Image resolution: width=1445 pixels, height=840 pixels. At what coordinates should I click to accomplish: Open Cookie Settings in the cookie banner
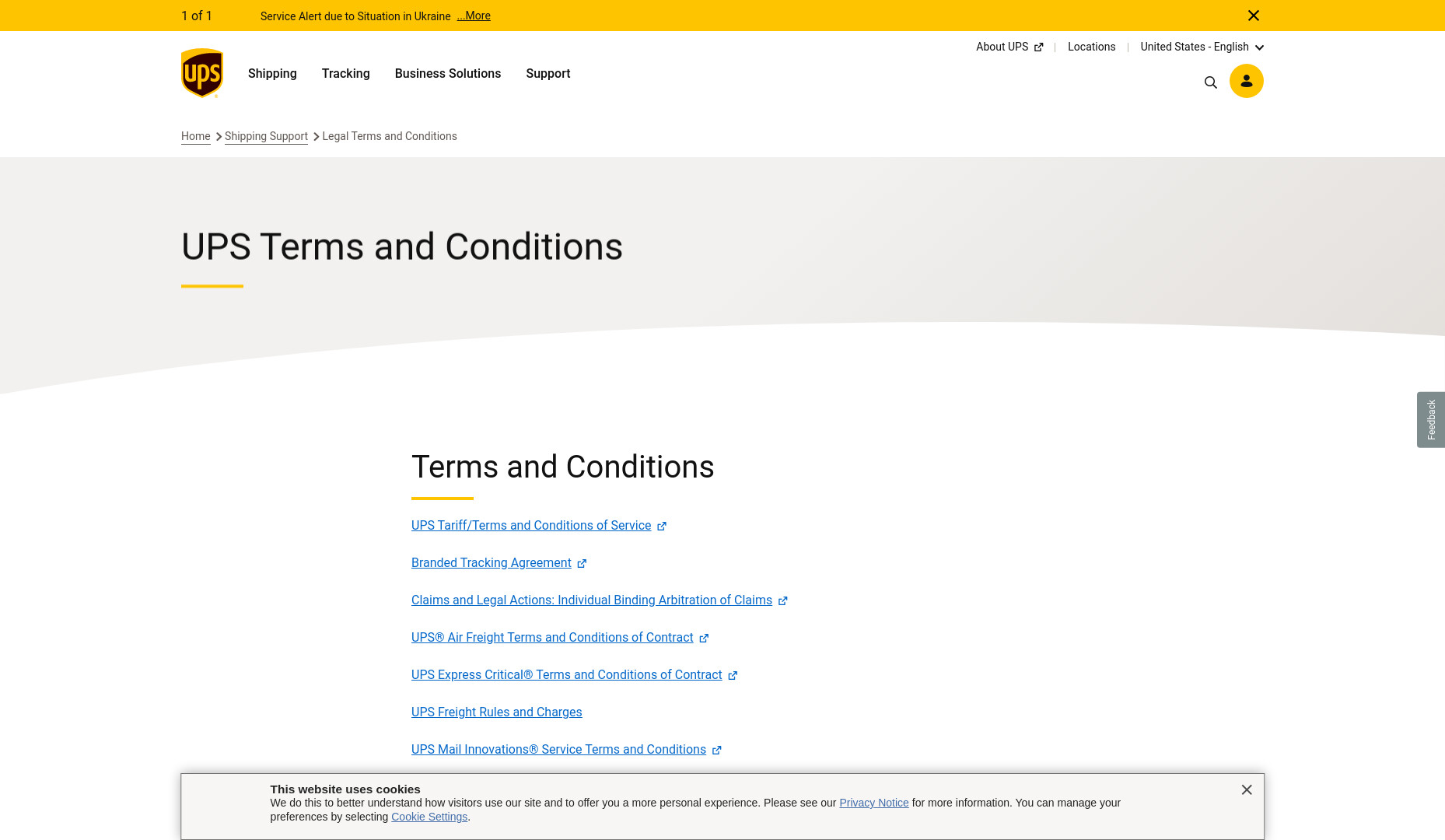[429, 817]
